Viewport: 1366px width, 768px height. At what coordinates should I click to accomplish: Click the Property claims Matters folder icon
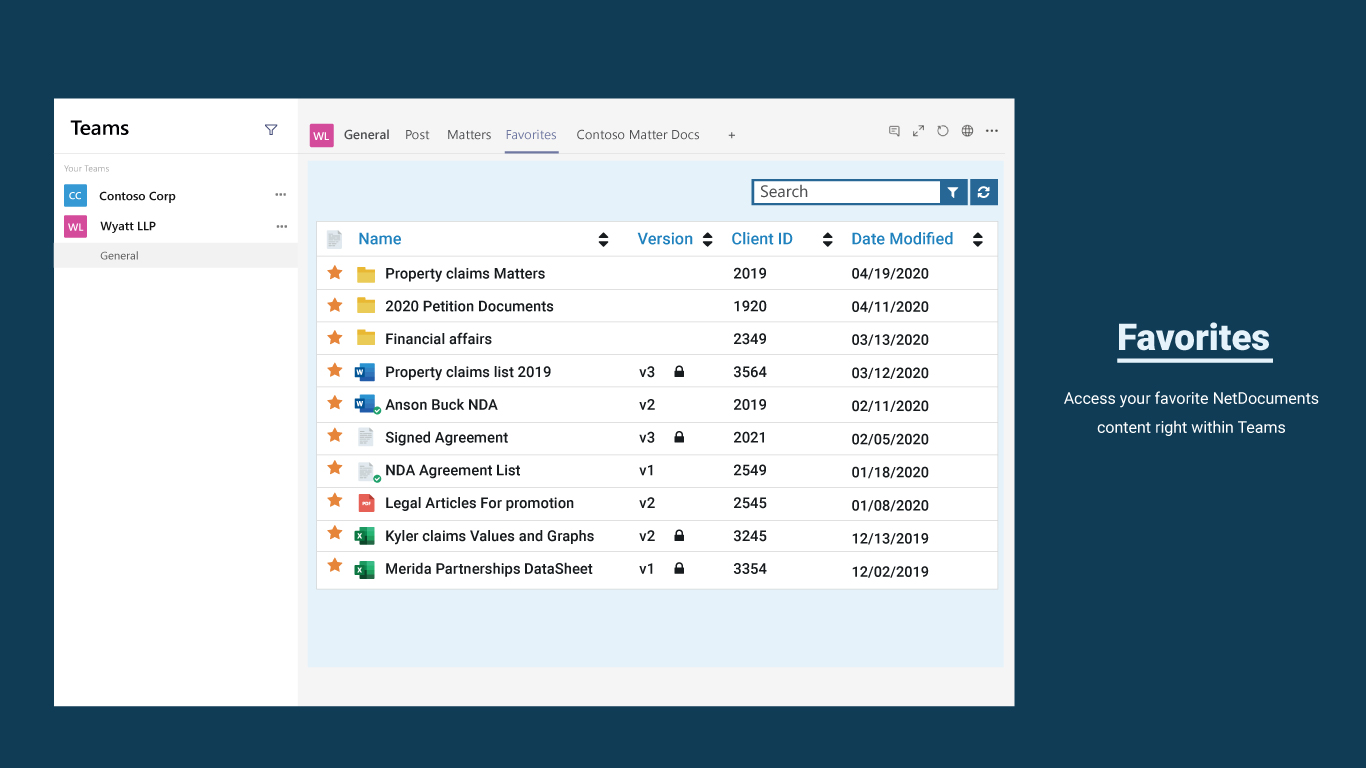(x=366, y=274)
